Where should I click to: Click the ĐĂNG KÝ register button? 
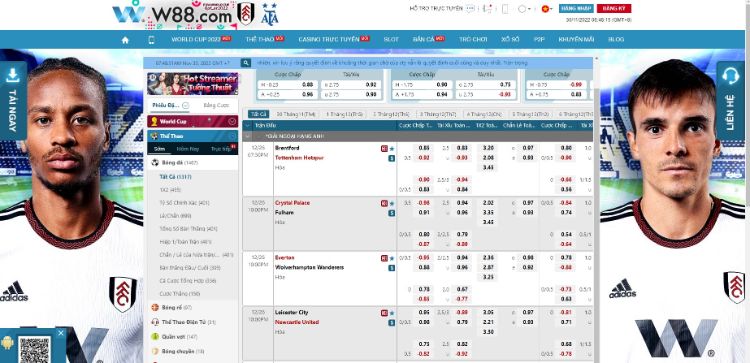(x=614, y=9)
